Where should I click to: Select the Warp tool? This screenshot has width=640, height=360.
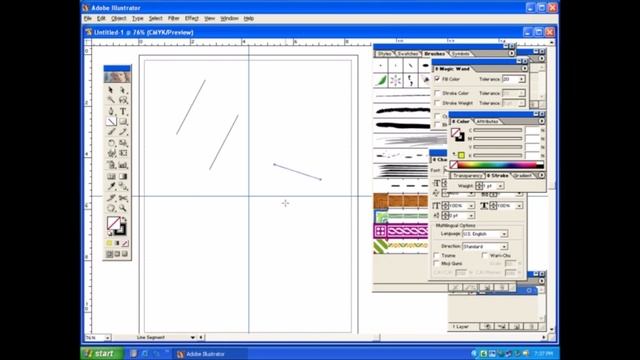(x=111, y=153)
